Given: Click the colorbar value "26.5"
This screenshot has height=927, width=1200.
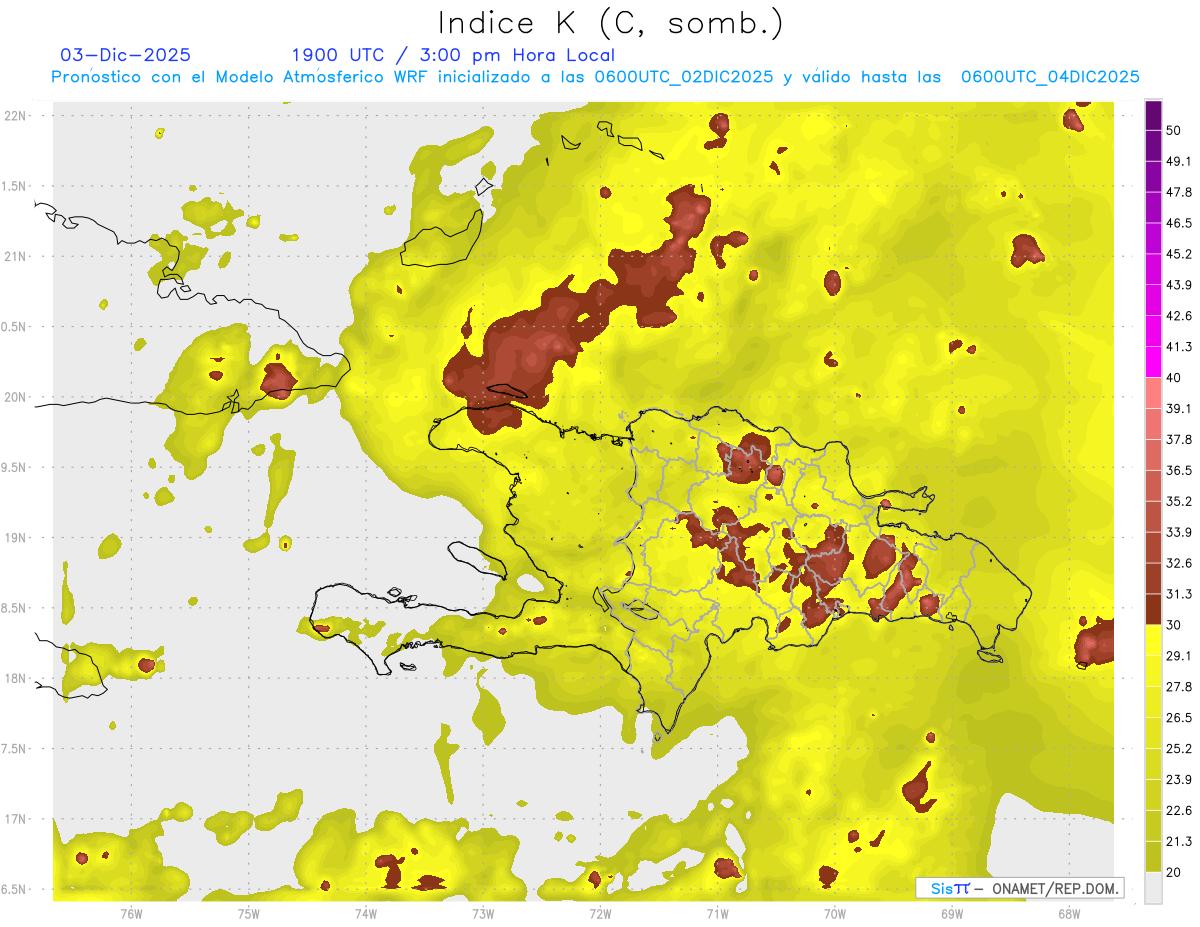Looking at the screenshot, I should tap(1179, 718).
